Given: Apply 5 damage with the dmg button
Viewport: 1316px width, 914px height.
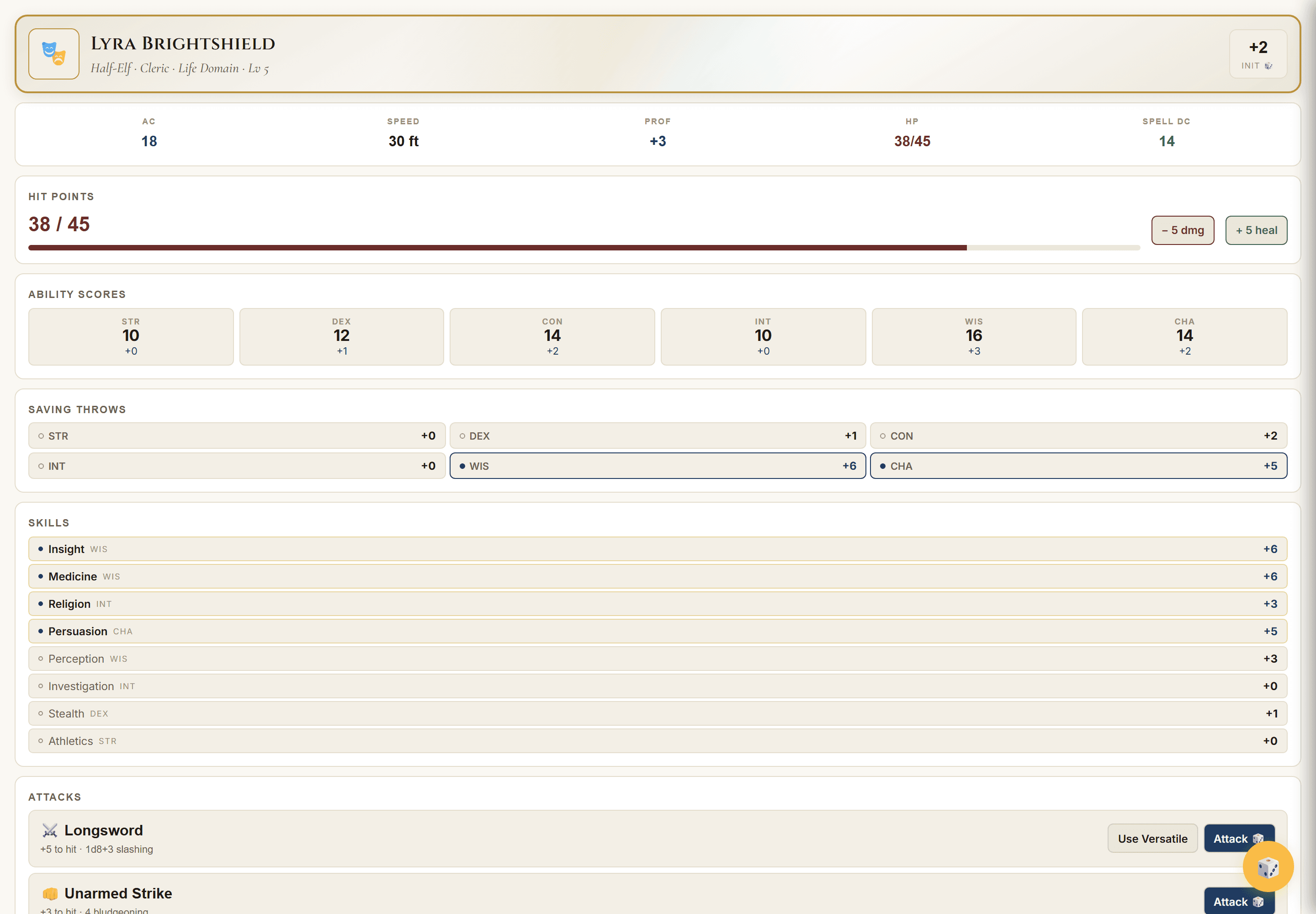Looking at the screenshot, I should [1183, 230].
